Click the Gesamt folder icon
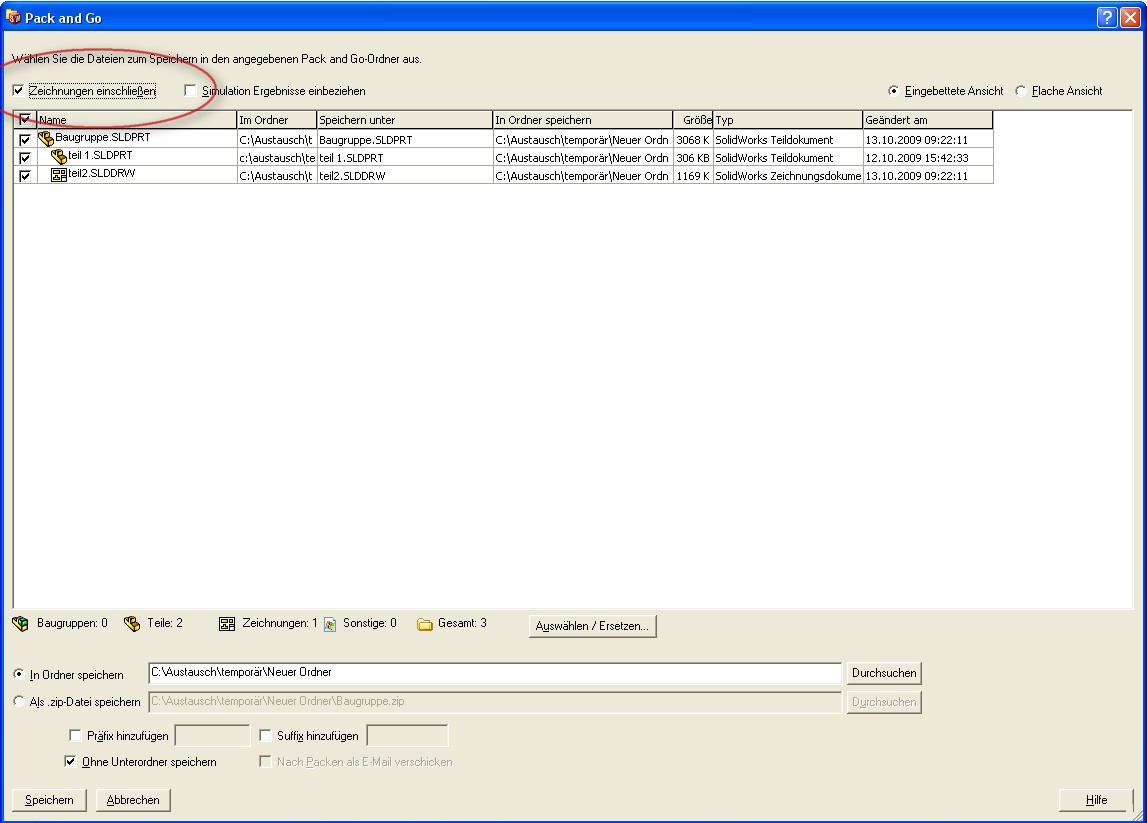Image resolution: width=1147 pixels, height=823 pixels. coord(424,624)
